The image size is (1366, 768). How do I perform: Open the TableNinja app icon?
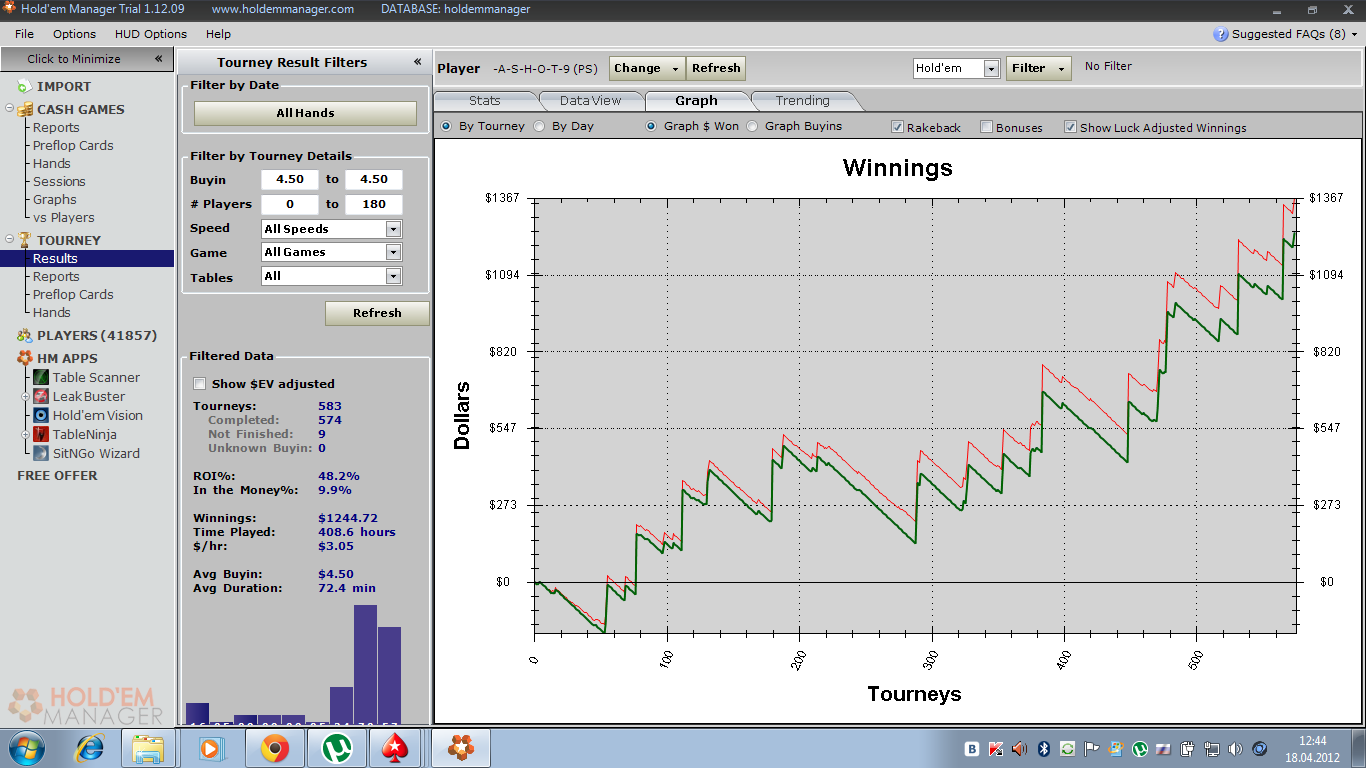click(x=41, y=434)
